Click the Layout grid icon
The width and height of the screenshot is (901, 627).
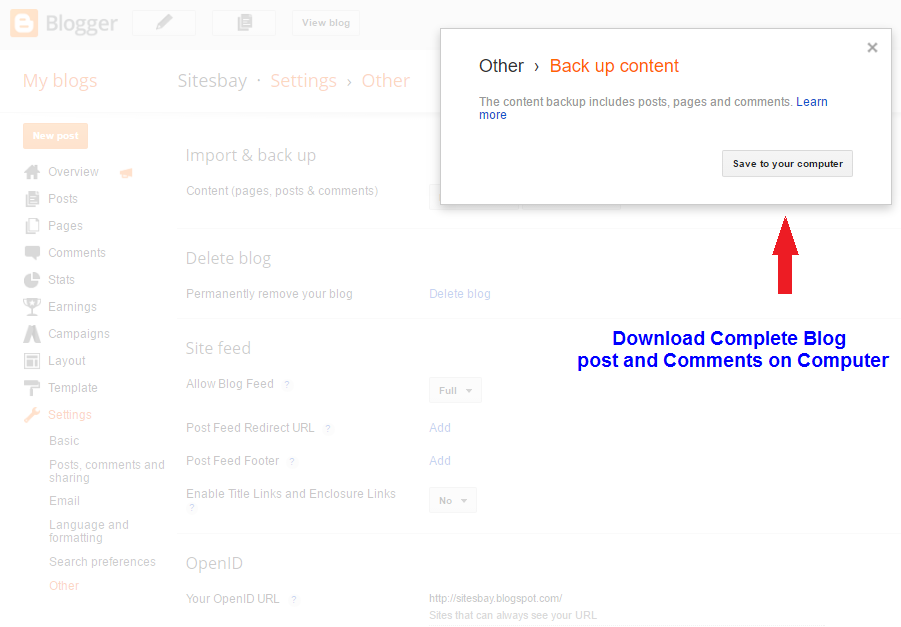point(32,361)
